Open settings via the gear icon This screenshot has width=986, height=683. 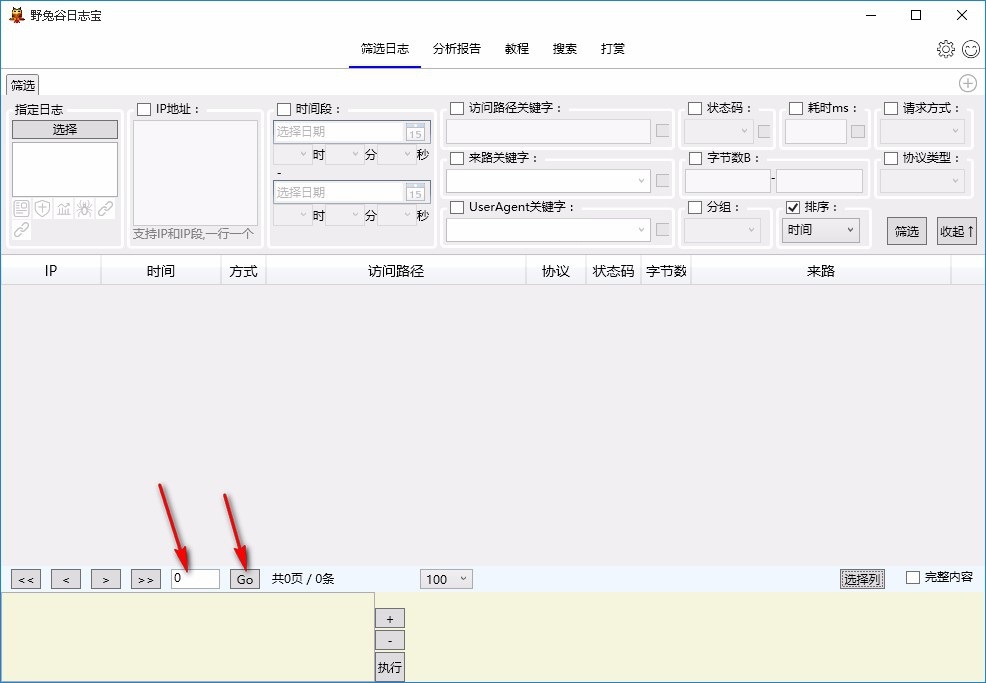945,49
